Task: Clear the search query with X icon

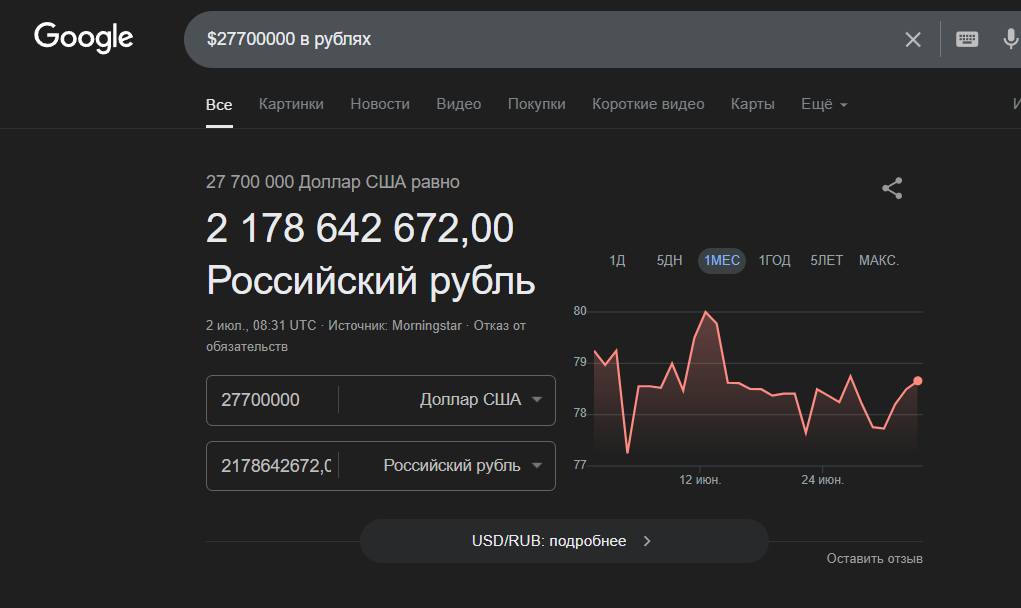Action: click(913, 39)
